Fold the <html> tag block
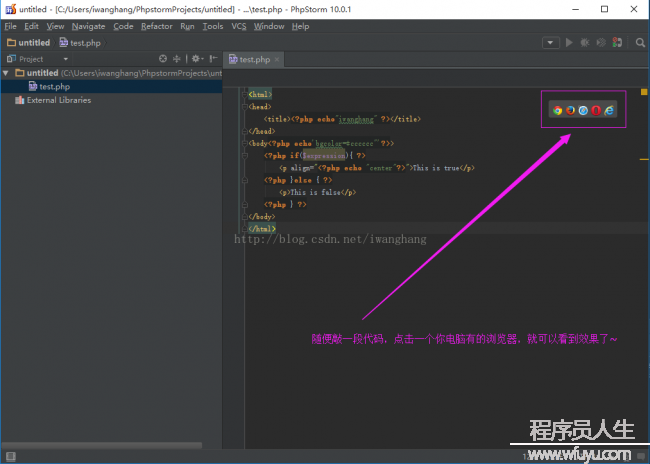Screen dimensions: 650x464 tap(245, 95)
